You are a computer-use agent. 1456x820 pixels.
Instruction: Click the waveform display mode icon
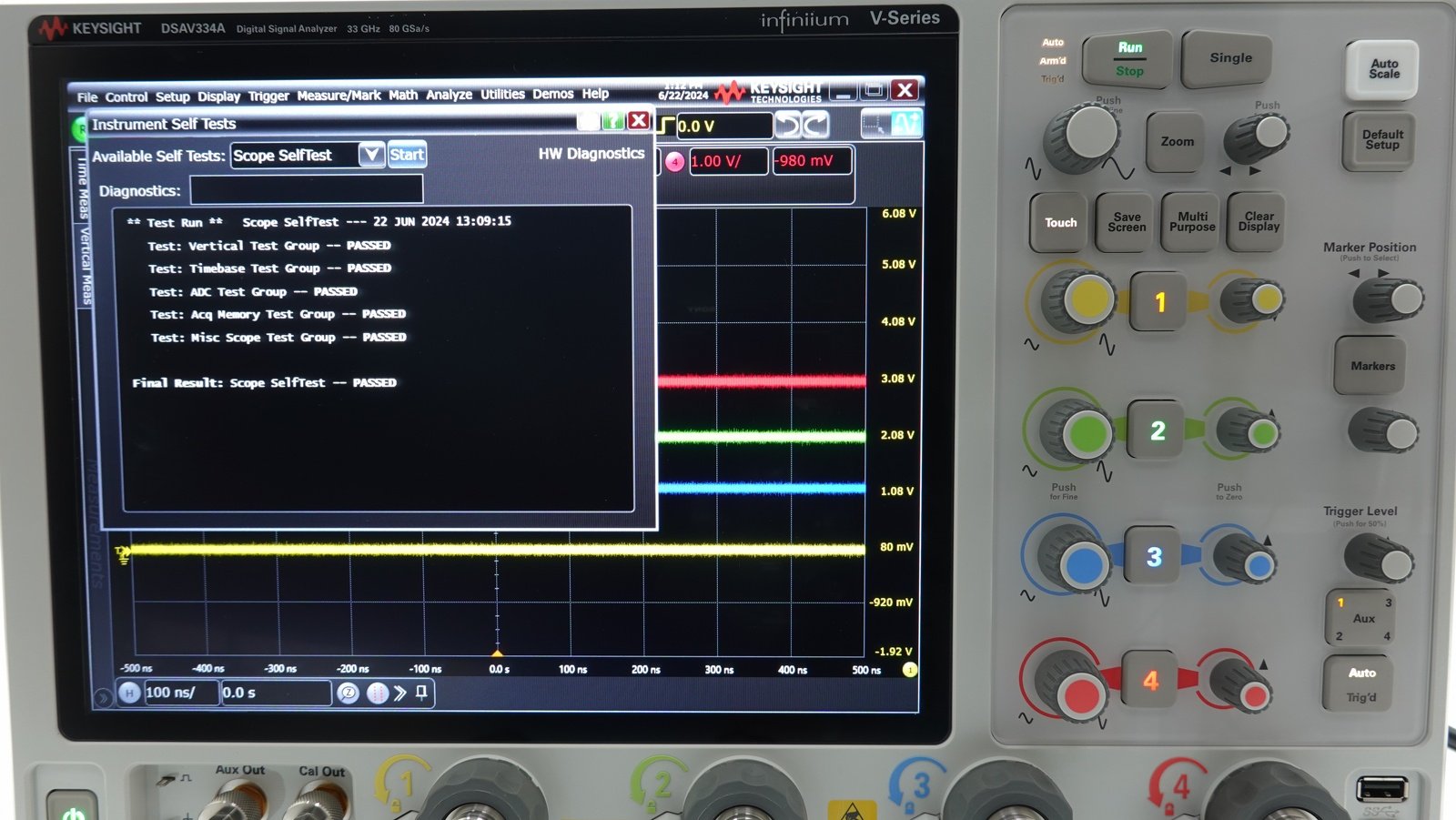click(x=906, y=123)
